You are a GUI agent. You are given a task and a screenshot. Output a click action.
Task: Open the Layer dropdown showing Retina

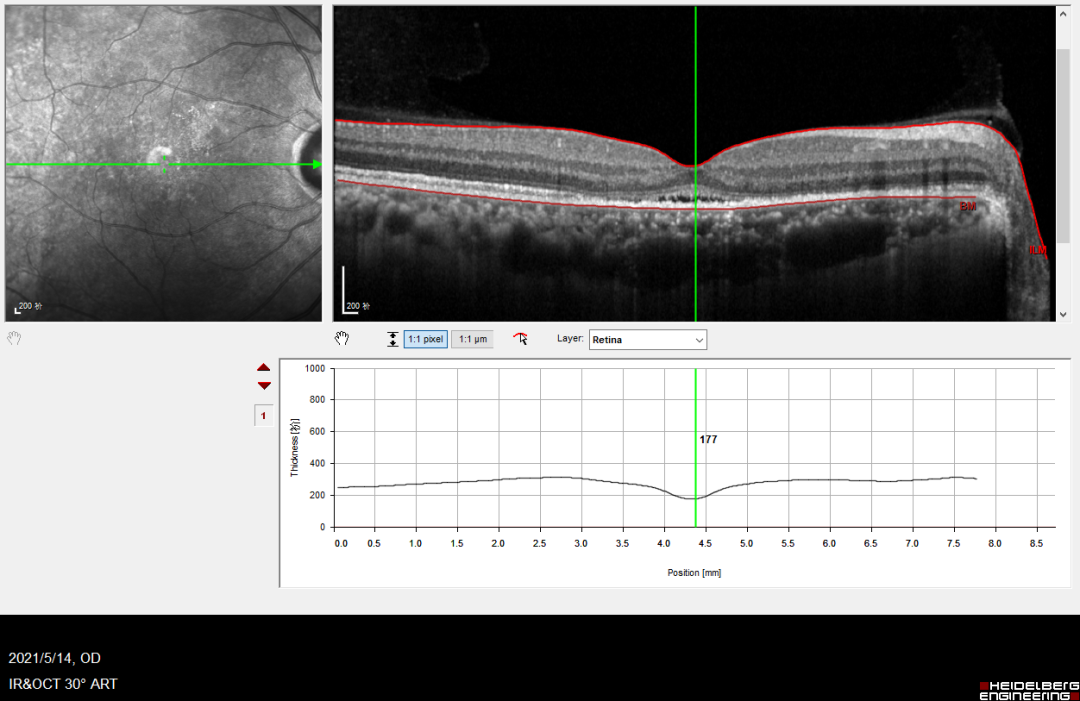pyautogui.click(x=647, y=339)
